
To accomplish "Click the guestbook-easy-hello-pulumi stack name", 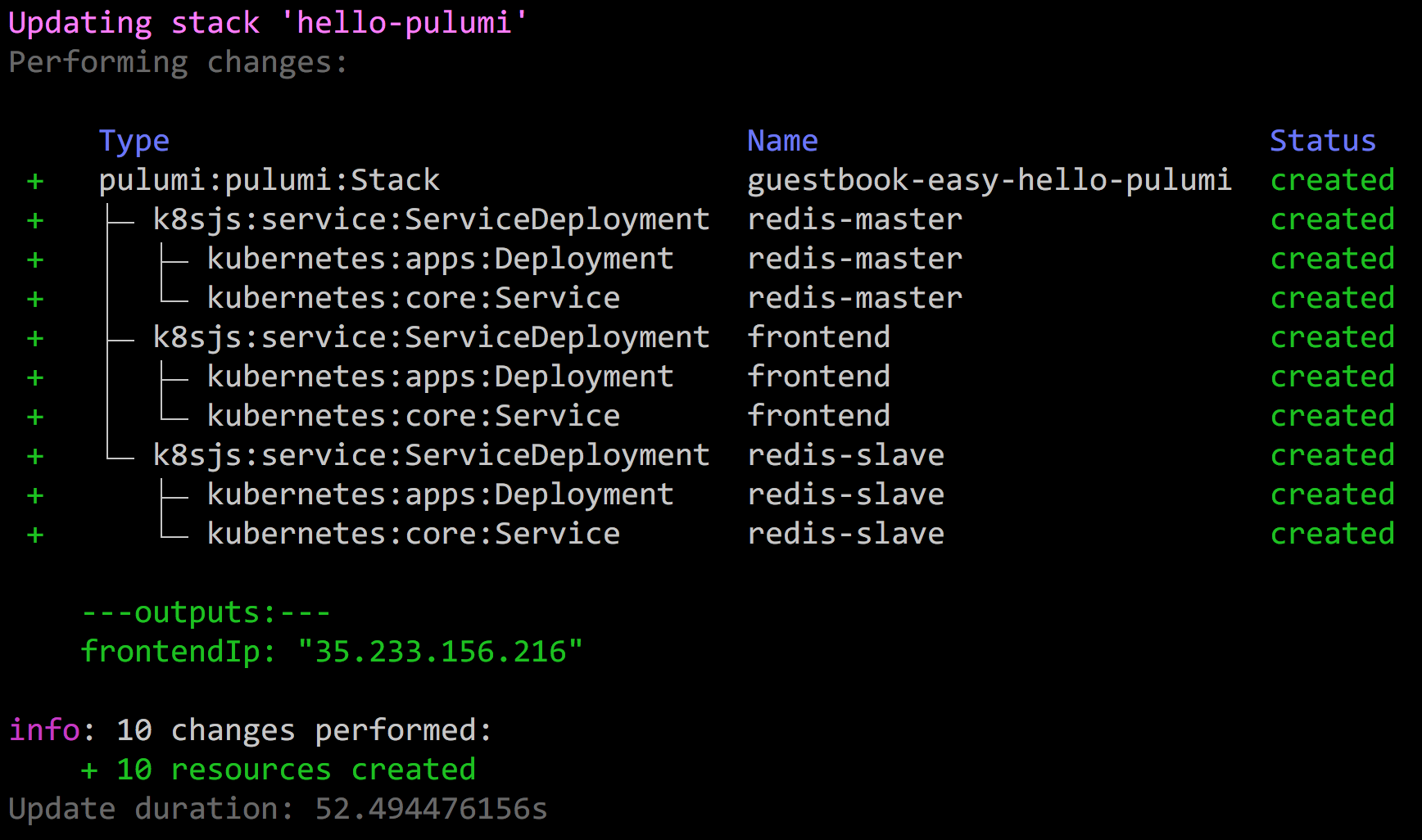I will point(989,181).
